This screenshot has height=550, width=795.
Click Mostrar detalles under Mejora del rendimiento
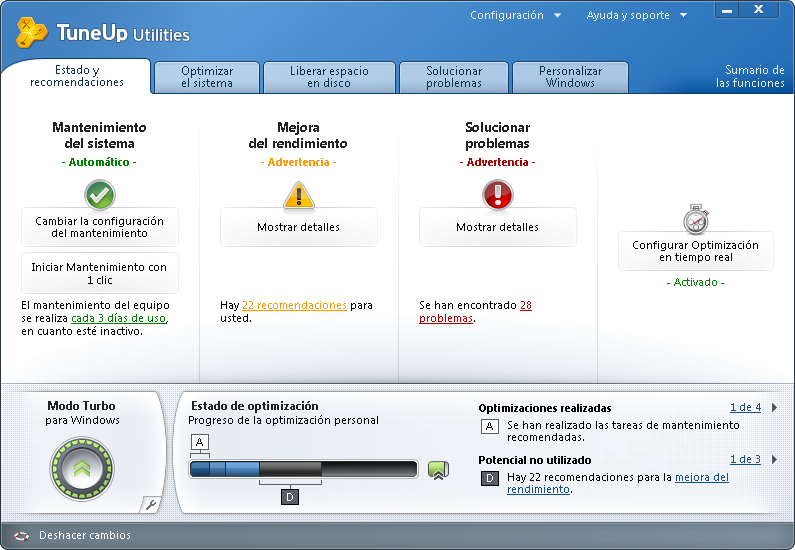[x=299, y=227]
